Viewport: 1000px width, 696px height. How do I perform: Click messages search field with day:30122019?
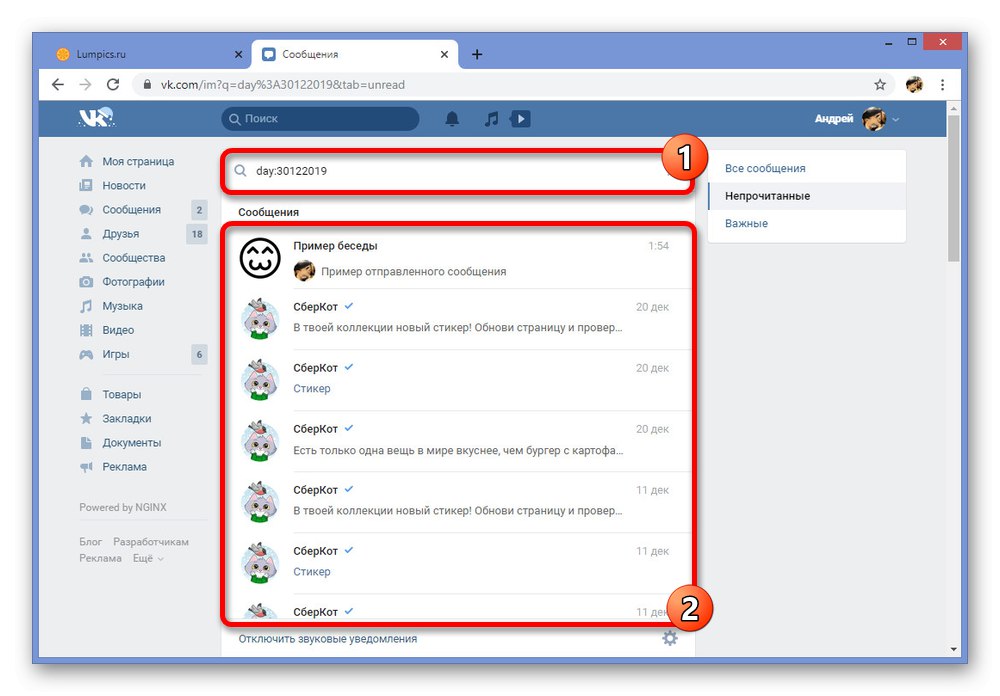(457, 171)
